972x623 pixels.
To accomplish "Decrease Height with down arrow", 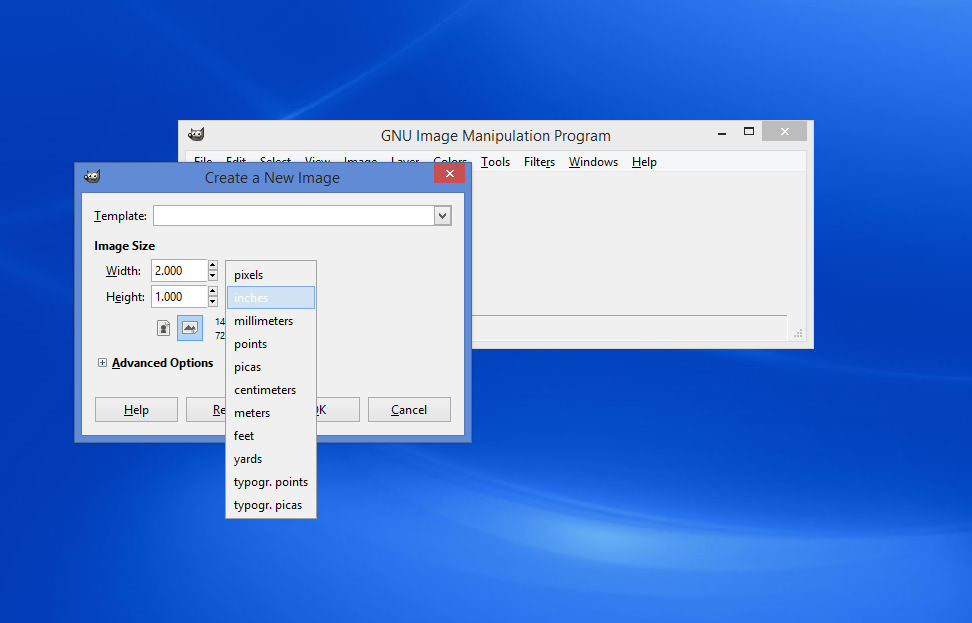I will pos(213,302).
